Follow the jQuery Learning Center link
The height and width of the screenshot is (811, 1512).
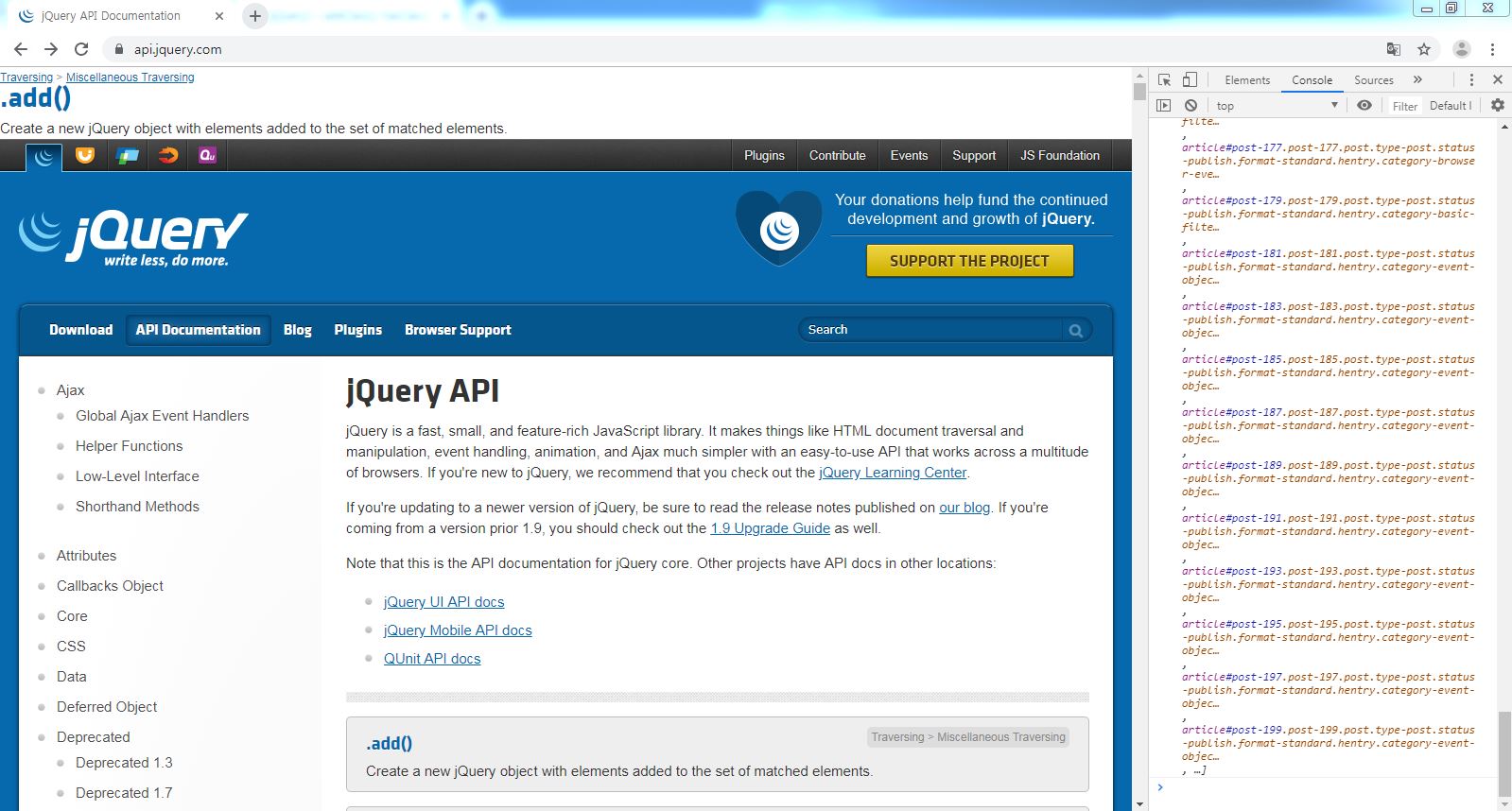(893, 473)
